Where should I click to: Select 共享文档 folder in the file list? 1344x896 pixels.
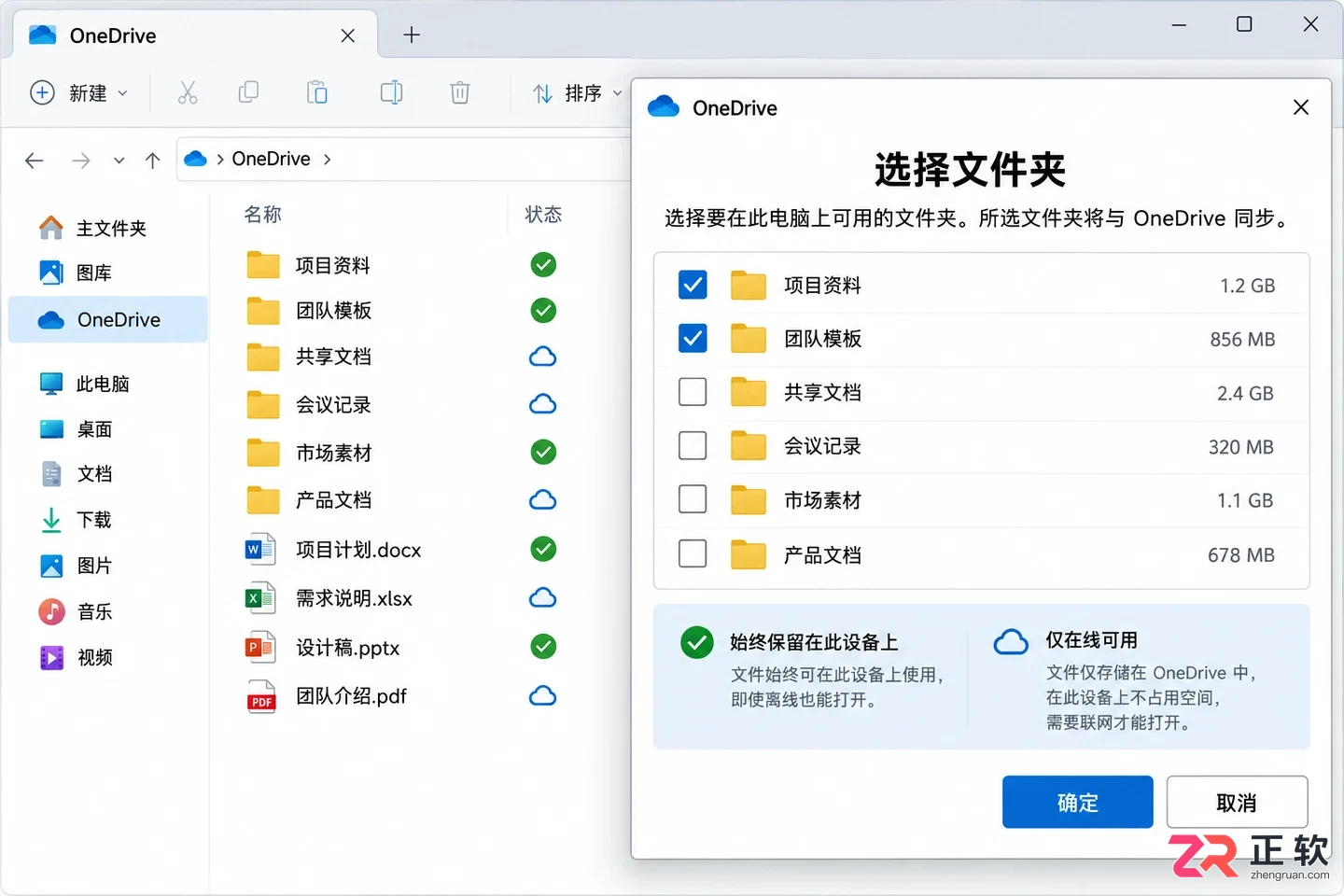[333, 357]
